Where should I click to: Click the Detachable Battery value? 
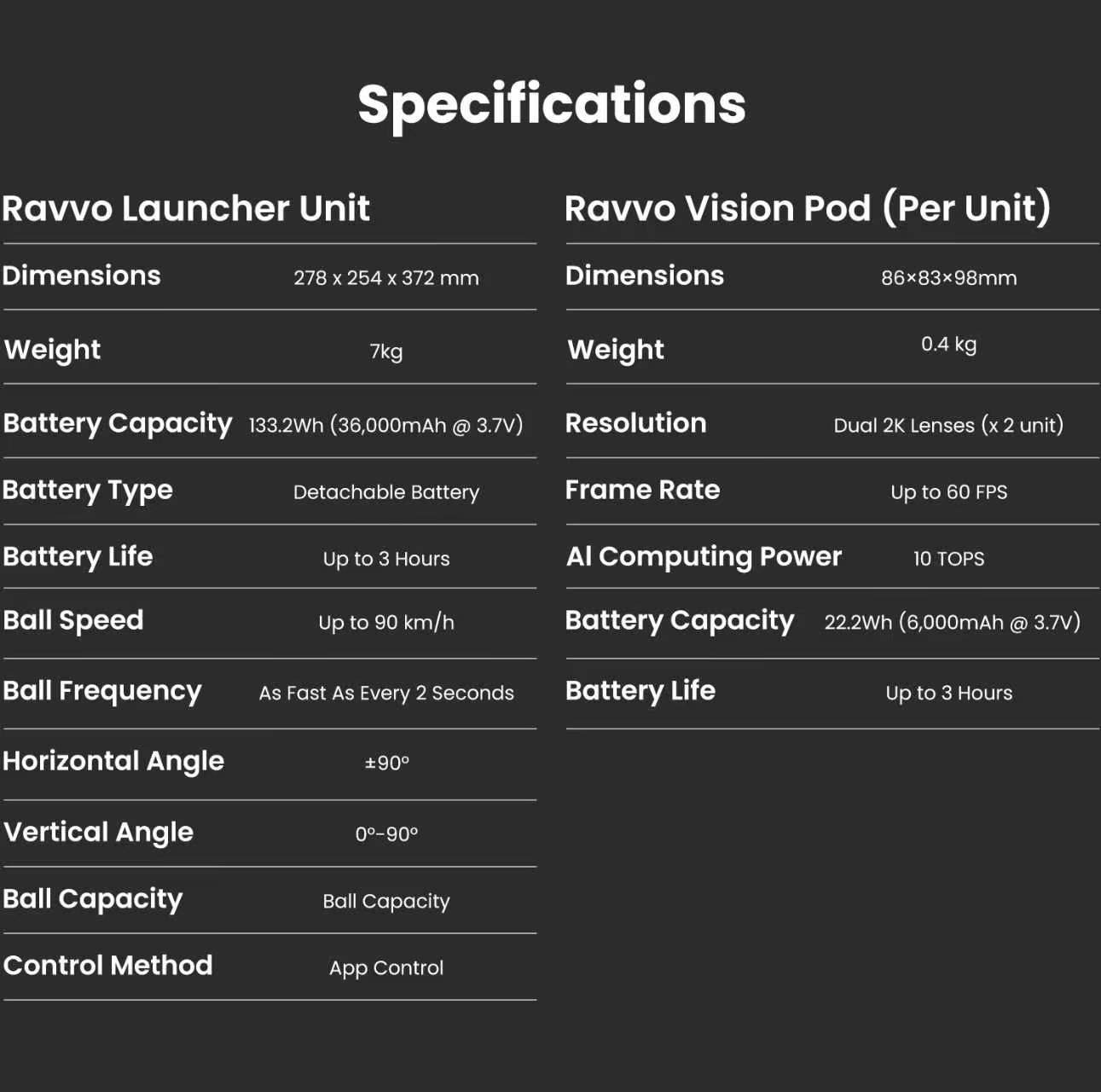coord(386,492)
